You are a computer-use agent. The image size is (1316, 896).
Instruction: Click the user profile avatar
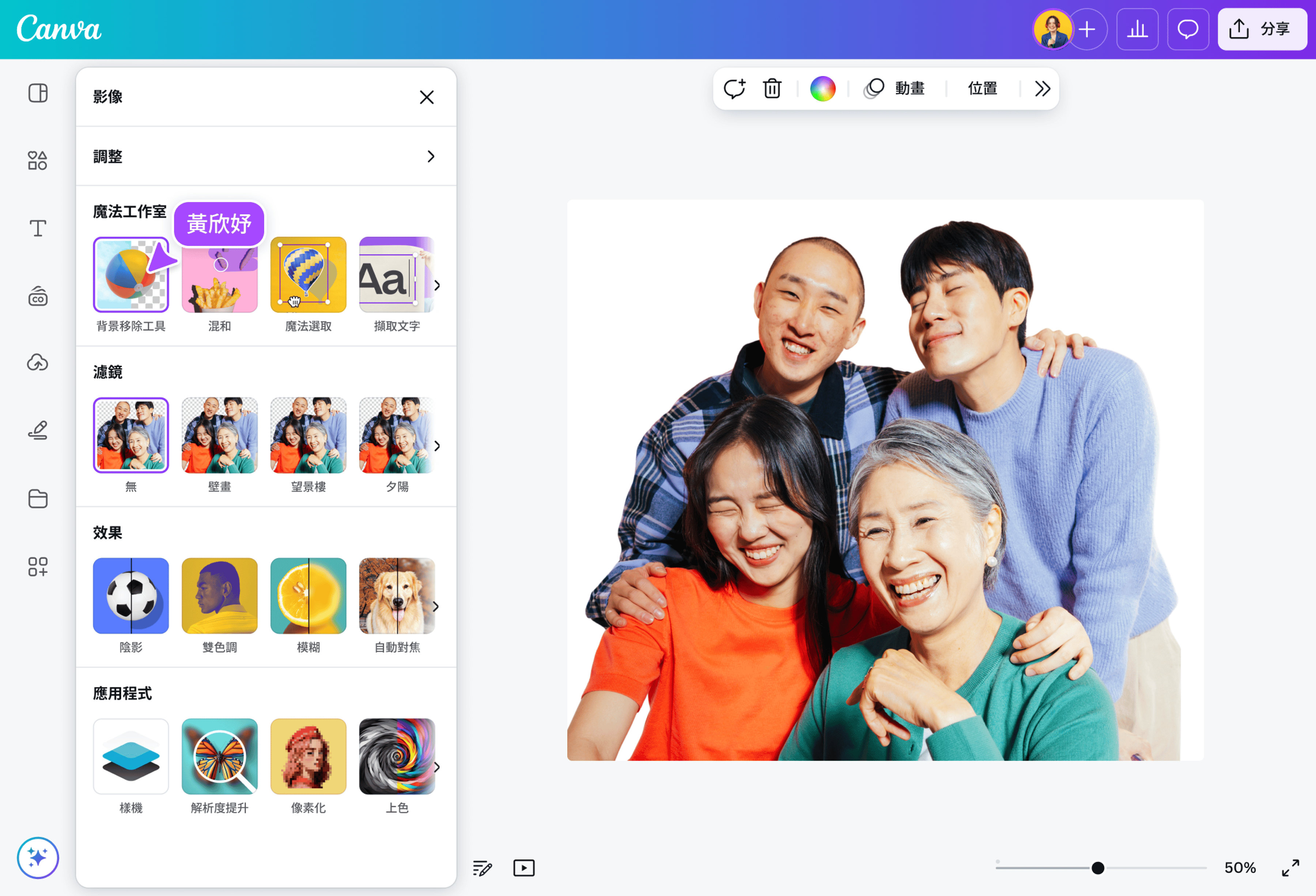click(x=1053, y=30)
